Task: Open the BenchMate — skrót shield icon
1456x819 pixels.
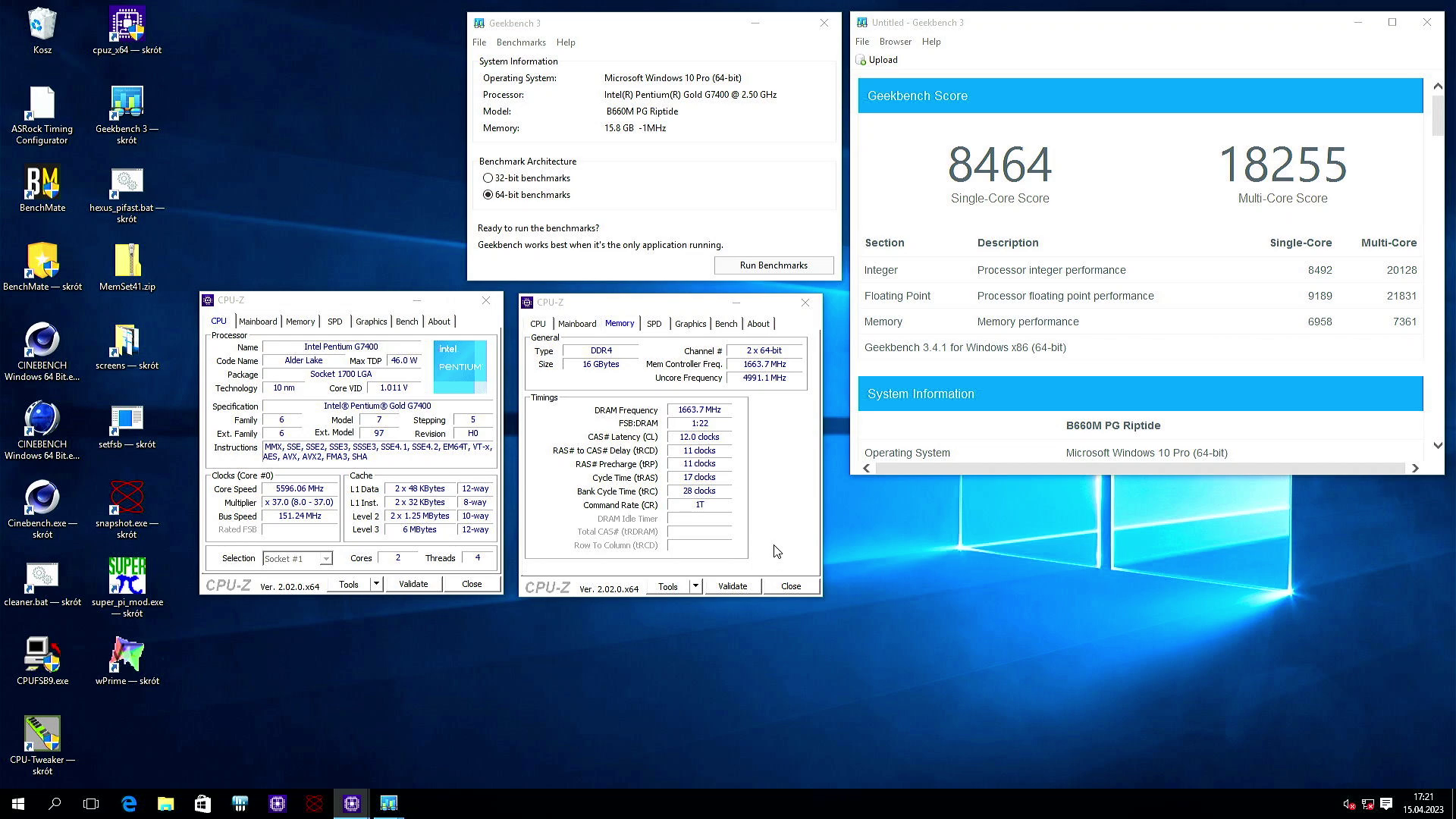Action: point(42,261)
